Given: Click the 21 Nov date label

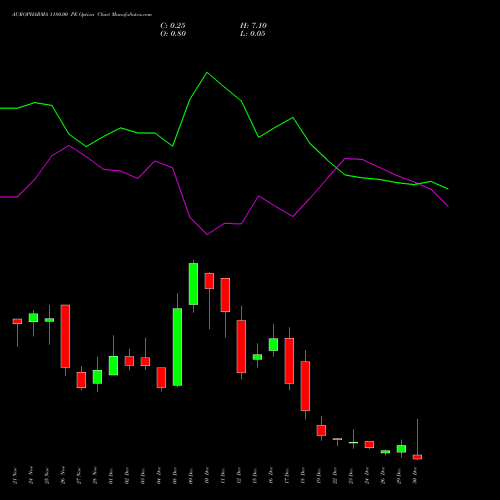Looking at the screenshot, I should (15, 476).
